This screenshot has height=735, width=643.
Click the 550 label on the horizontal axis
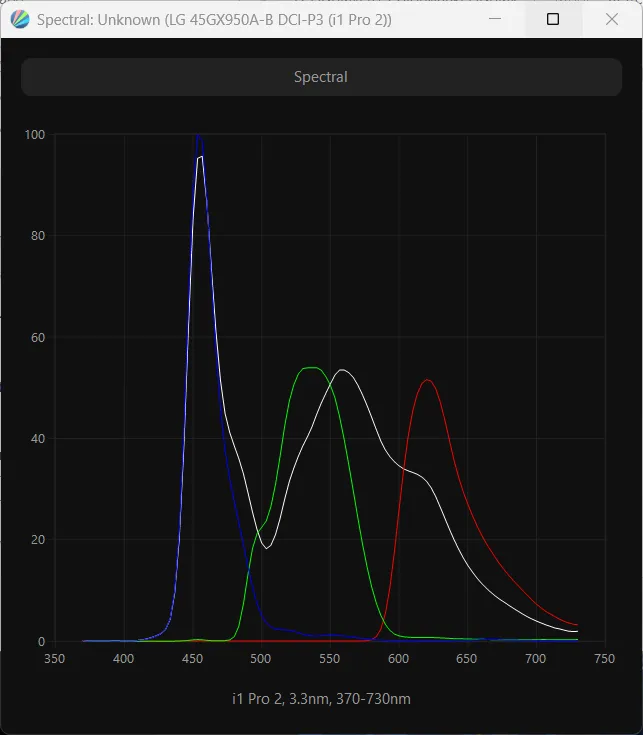click(x=330, y=659)
